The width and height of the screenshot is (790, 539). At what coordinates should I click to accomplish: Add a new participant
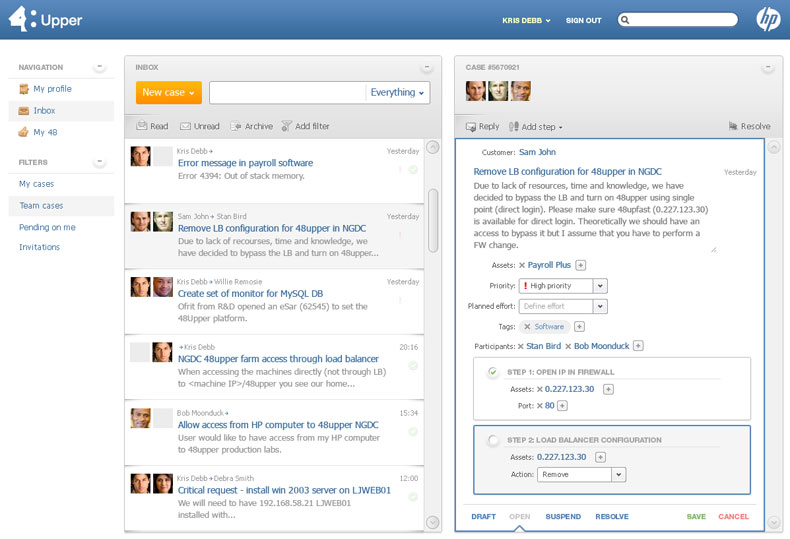coord(638,346)
